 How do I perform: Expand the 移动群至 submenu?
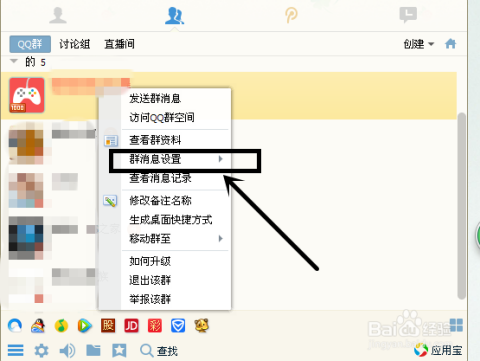coord(176,239)
